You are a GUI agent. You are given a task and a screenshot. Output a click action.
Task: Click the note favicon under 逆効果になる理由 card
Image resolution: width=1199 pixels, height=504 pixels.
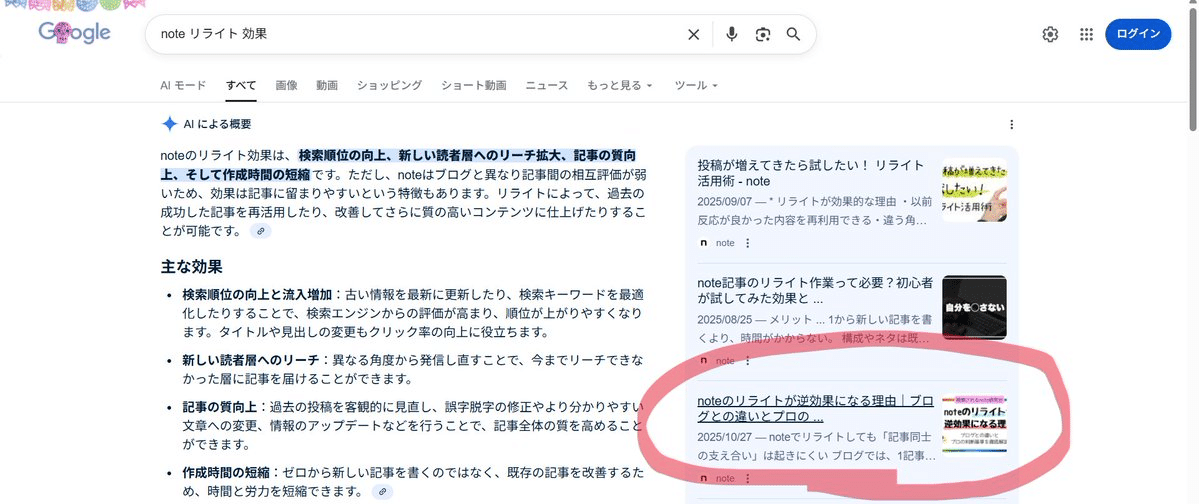point(703,479)
